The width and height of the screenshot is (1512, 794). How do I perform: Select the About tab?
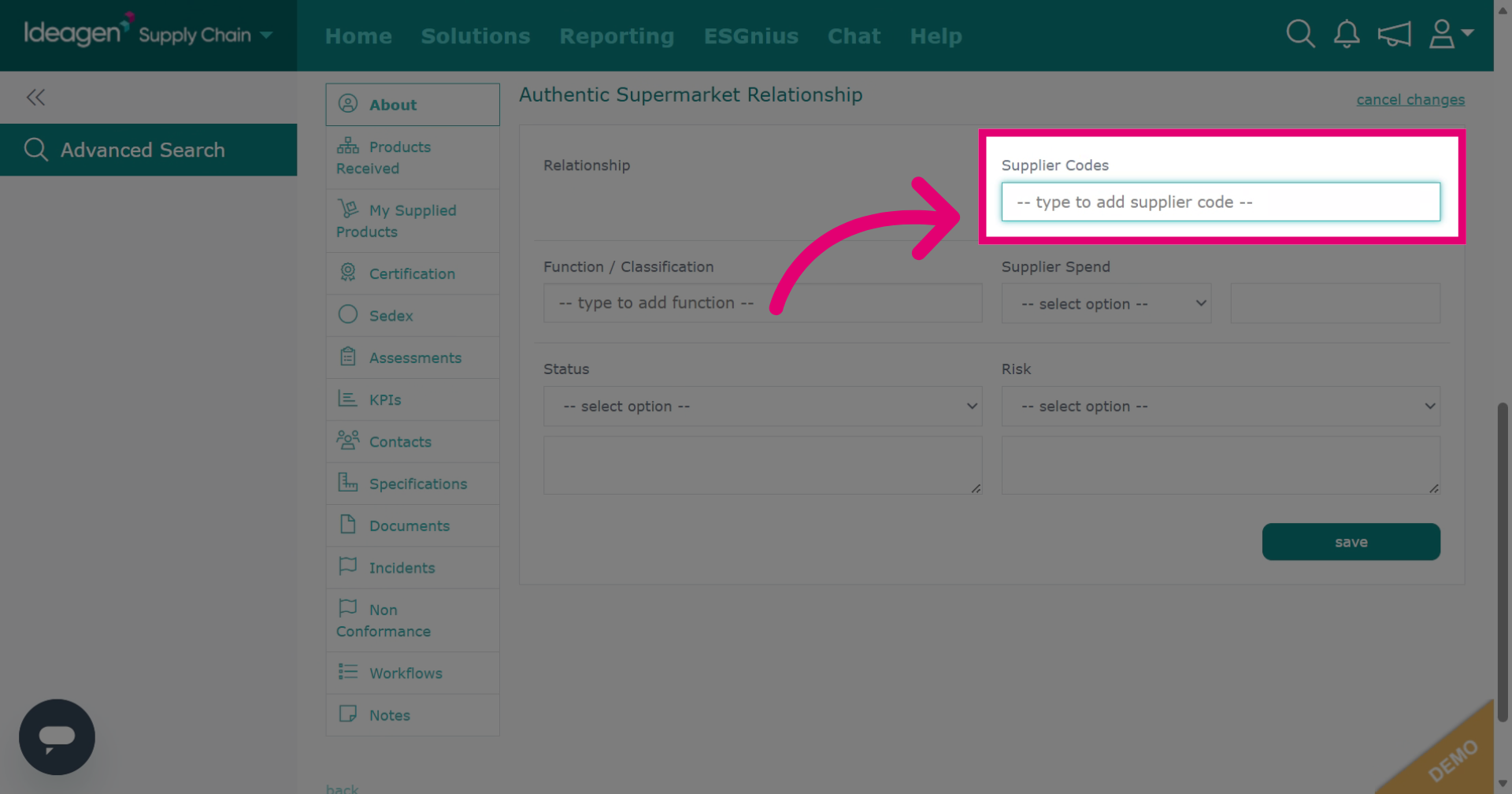[413, 104]
